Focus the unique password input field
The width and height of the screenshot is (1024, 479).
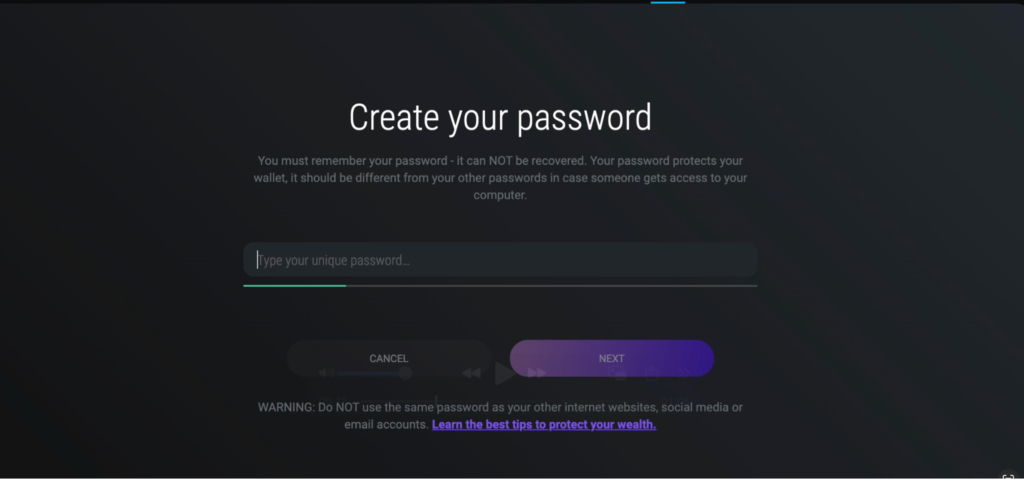coord(500,260)
